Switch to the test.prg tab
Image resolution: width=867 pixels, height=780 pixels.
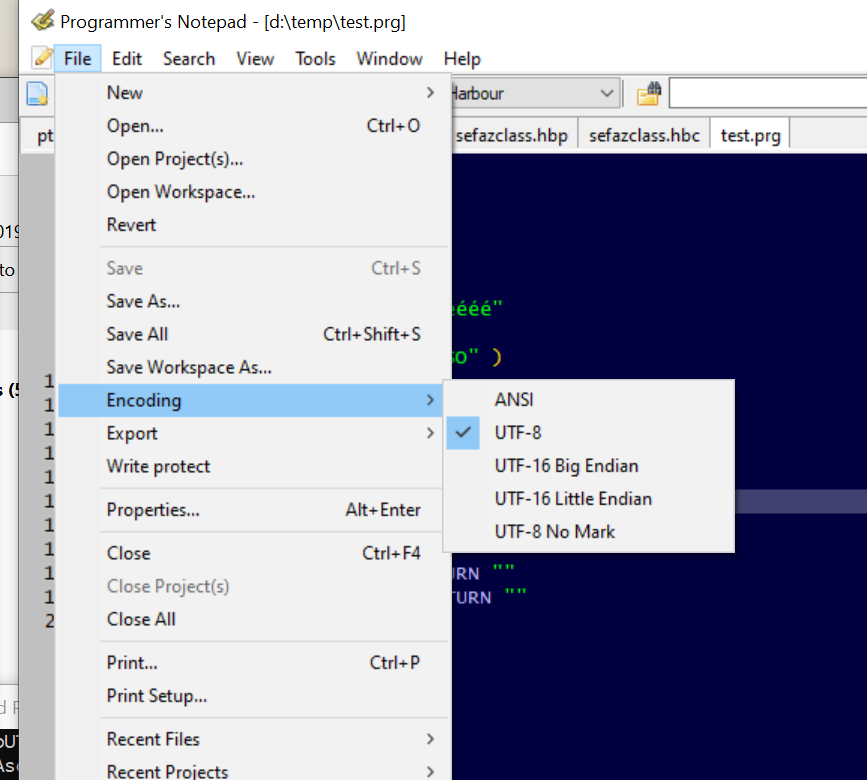point(750,135)
